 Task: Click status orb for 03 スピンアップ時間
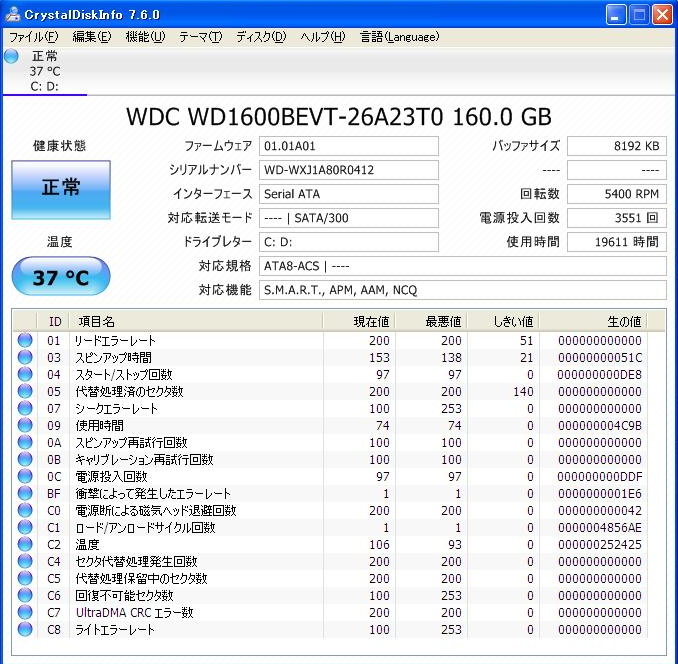[25, 358]
